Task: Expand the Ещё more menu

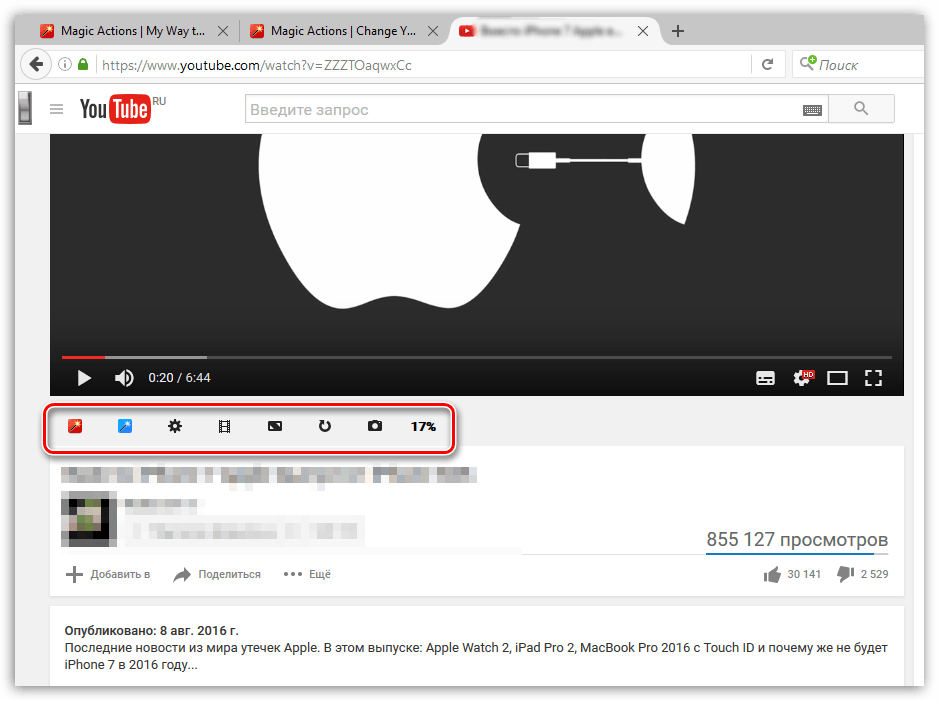Action: (307, 574)
